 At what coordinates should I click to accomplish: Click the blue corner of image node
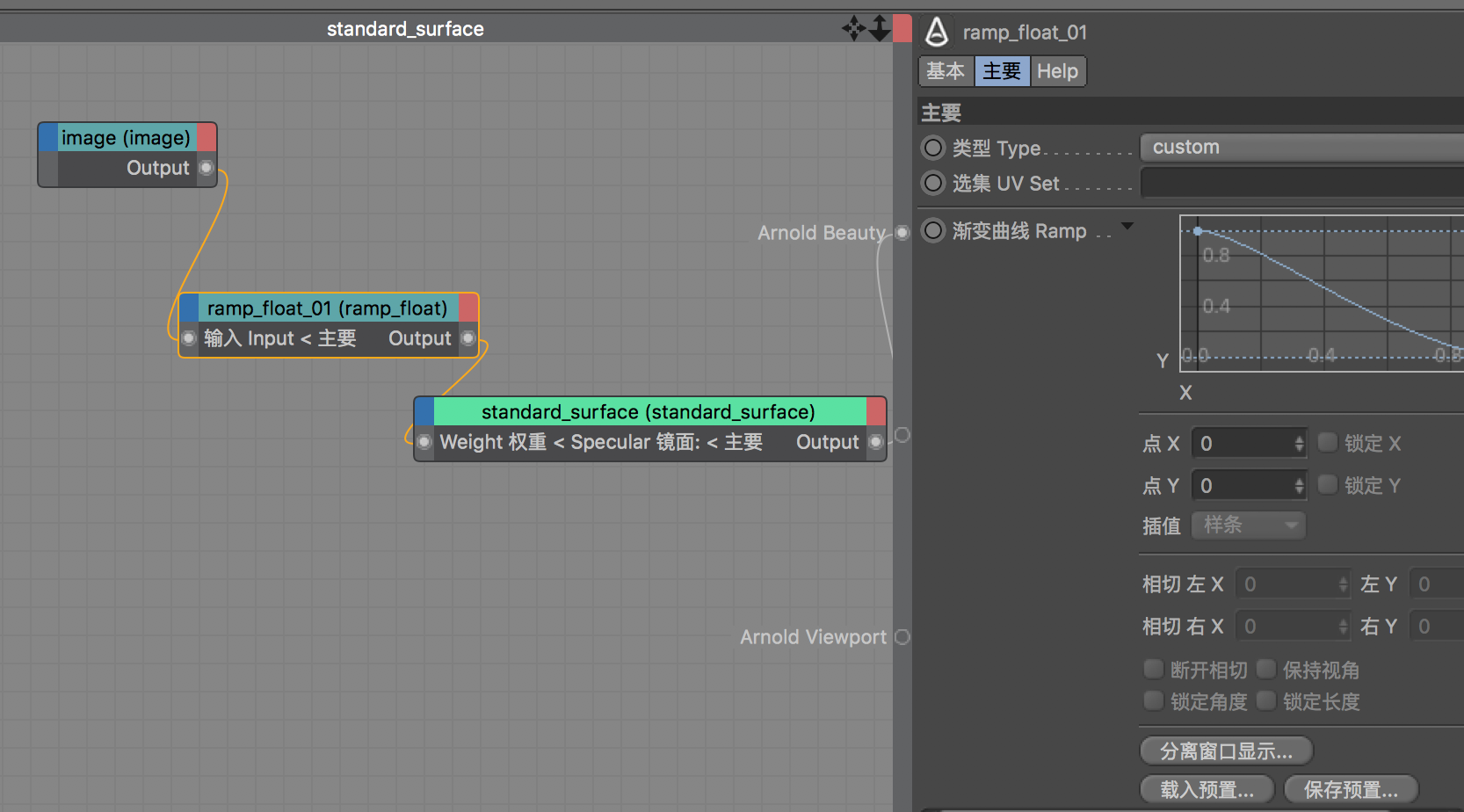tap(48, 137)
